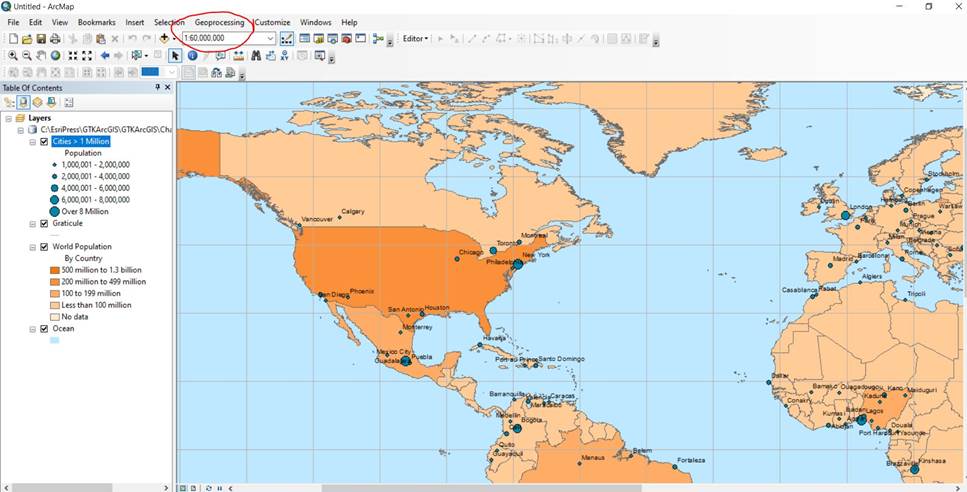Switch to List By Drawing Order
This screenshot has height=492, width=967.
point(9,102)
